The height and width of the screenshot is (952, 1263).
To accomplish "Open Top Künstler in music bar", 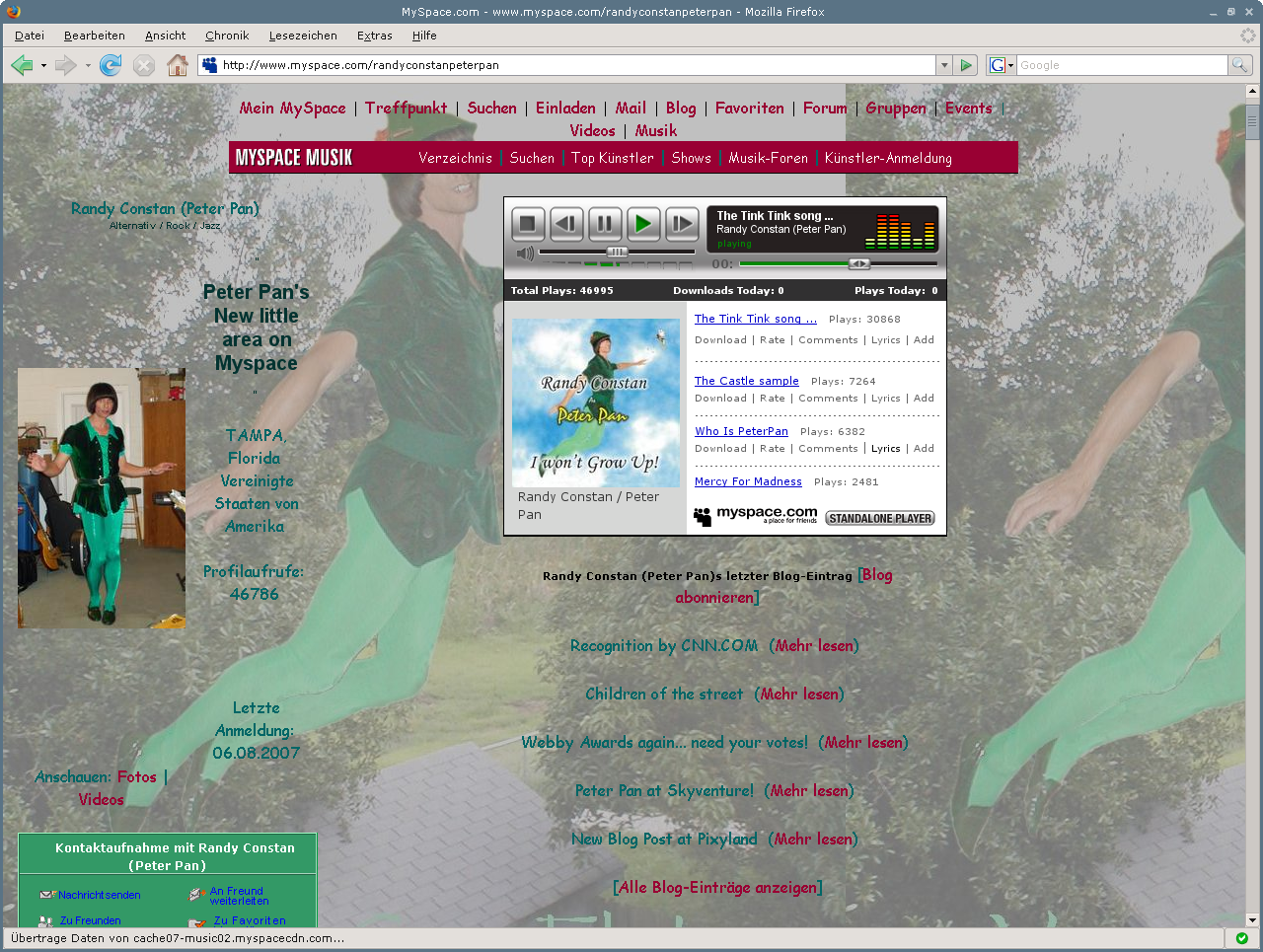I will coord(613,158).
